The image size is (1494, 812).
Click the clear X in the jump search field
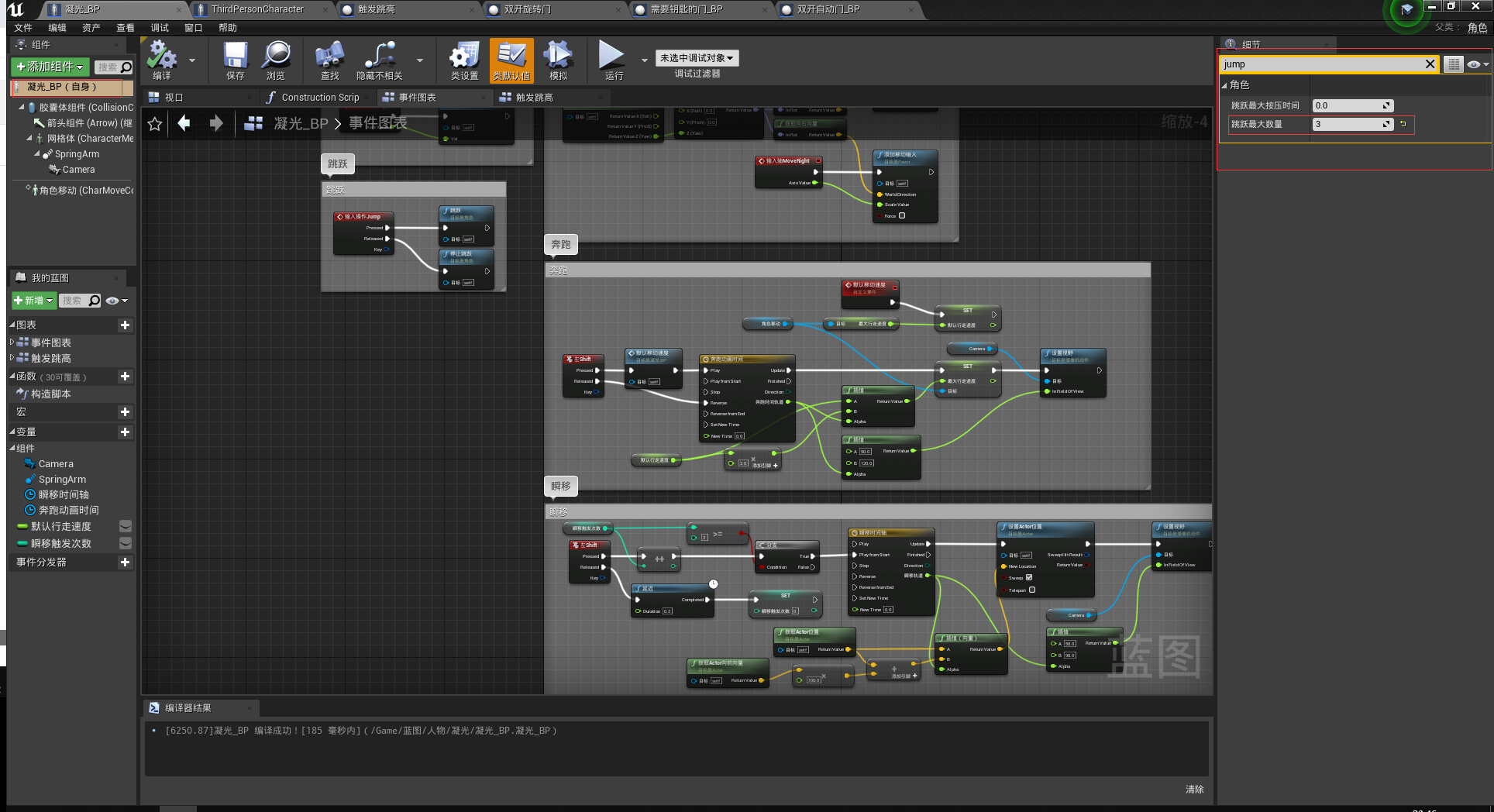tap(1430, 64)
